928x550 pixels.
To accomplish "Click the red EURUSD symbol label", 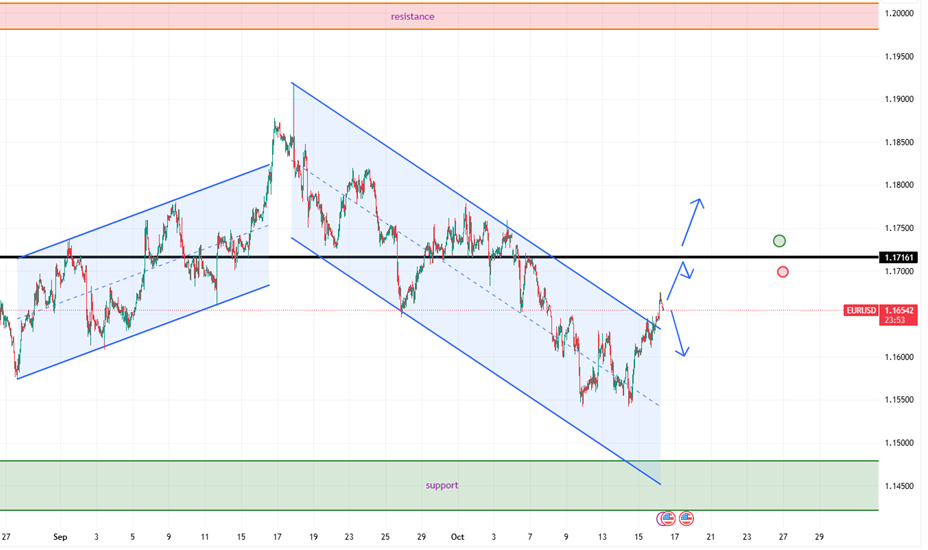I will tap(861, 310).
